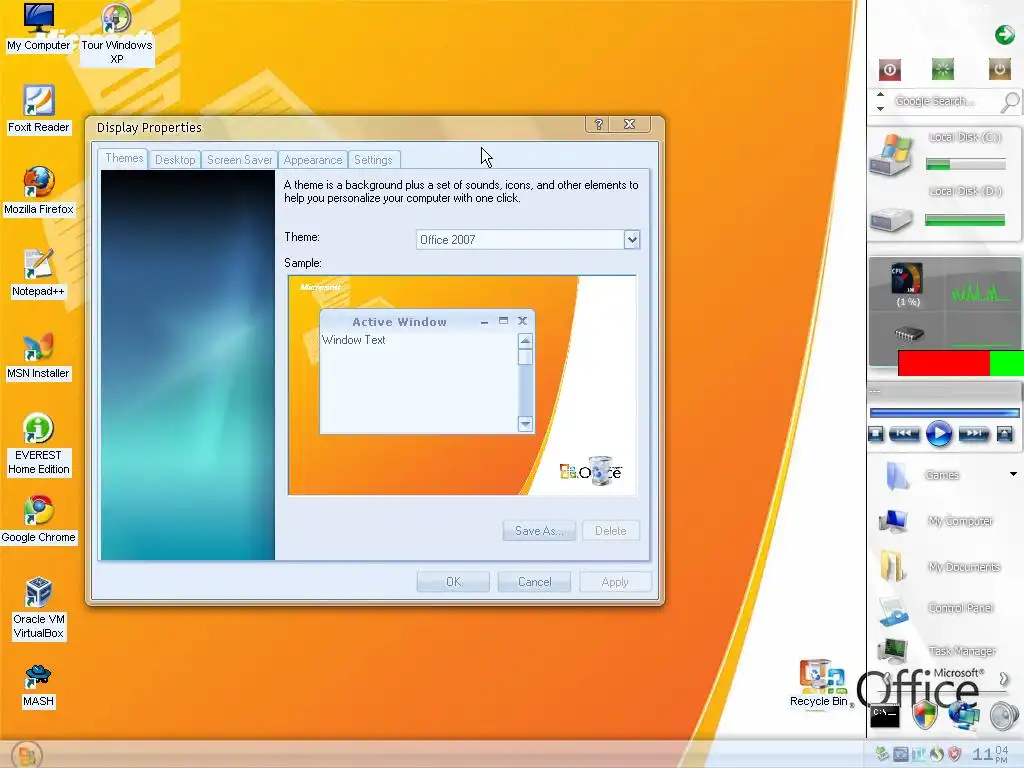This screenshot has width=1024, height=768.
Task: Click the red shutdown button in sidebar
Action: [x=889, y=69]
